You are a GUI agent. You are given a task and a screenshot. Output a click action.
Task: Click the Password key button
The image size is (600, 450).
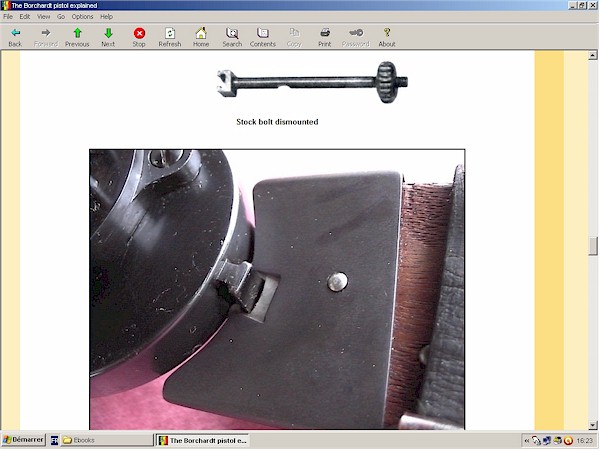[x=356, y=38]
